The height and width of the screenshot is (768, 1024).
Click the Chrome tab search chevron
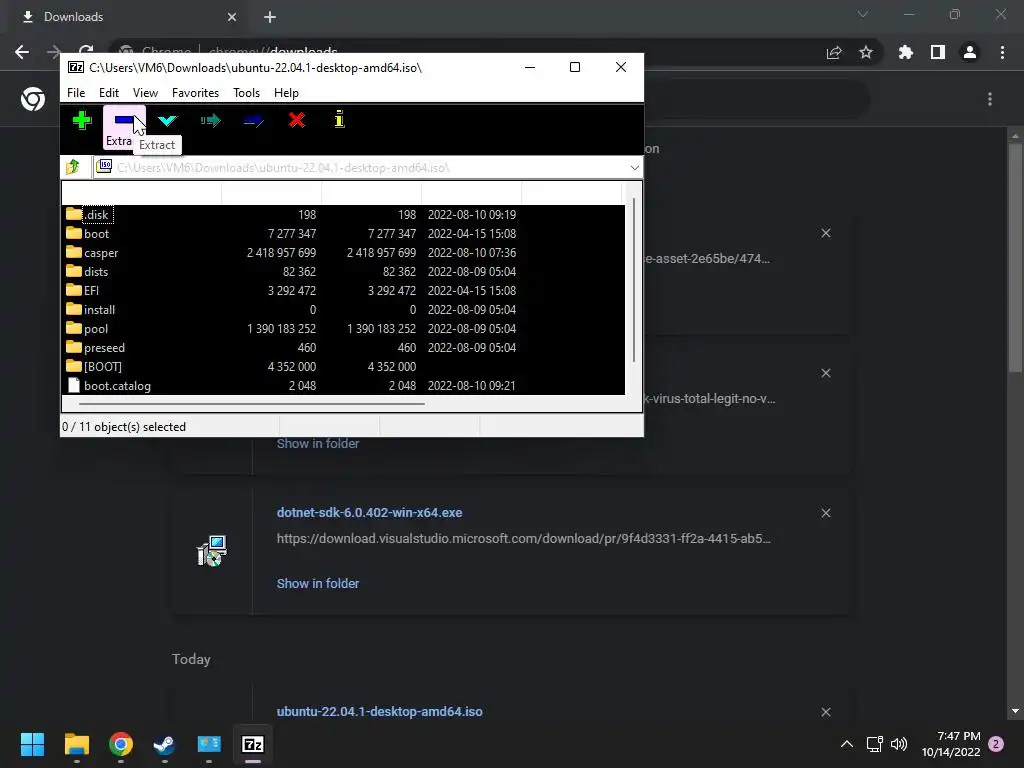[x=863, y=14]
